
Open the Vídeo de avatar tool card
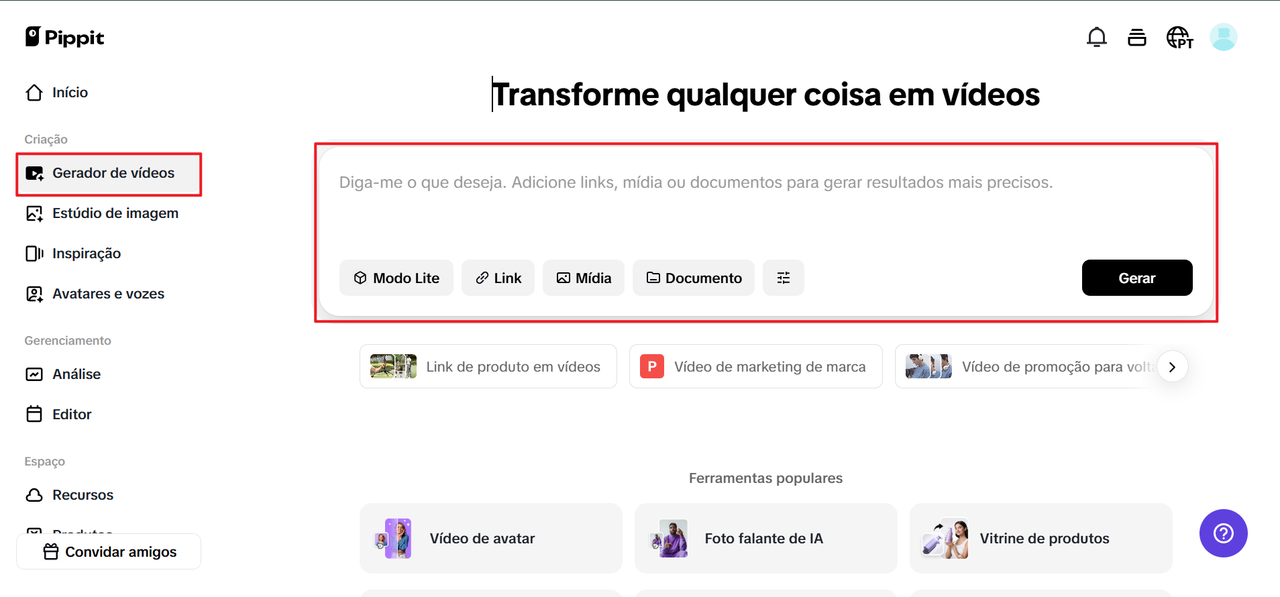(490, 538)
